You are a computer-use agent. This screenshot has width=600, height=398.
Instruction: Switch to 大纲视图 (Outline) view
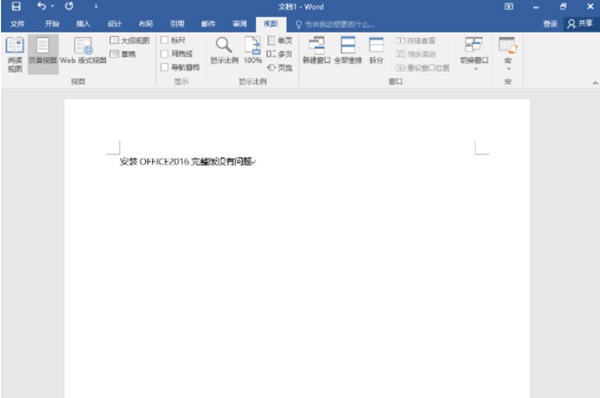point(129,41)
